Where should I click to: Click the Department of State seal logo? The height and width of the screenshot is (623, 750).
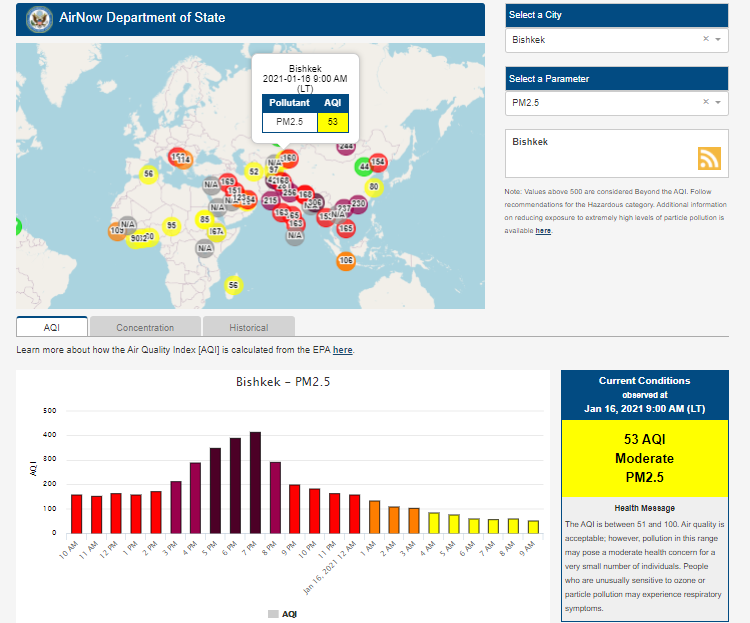39,18
